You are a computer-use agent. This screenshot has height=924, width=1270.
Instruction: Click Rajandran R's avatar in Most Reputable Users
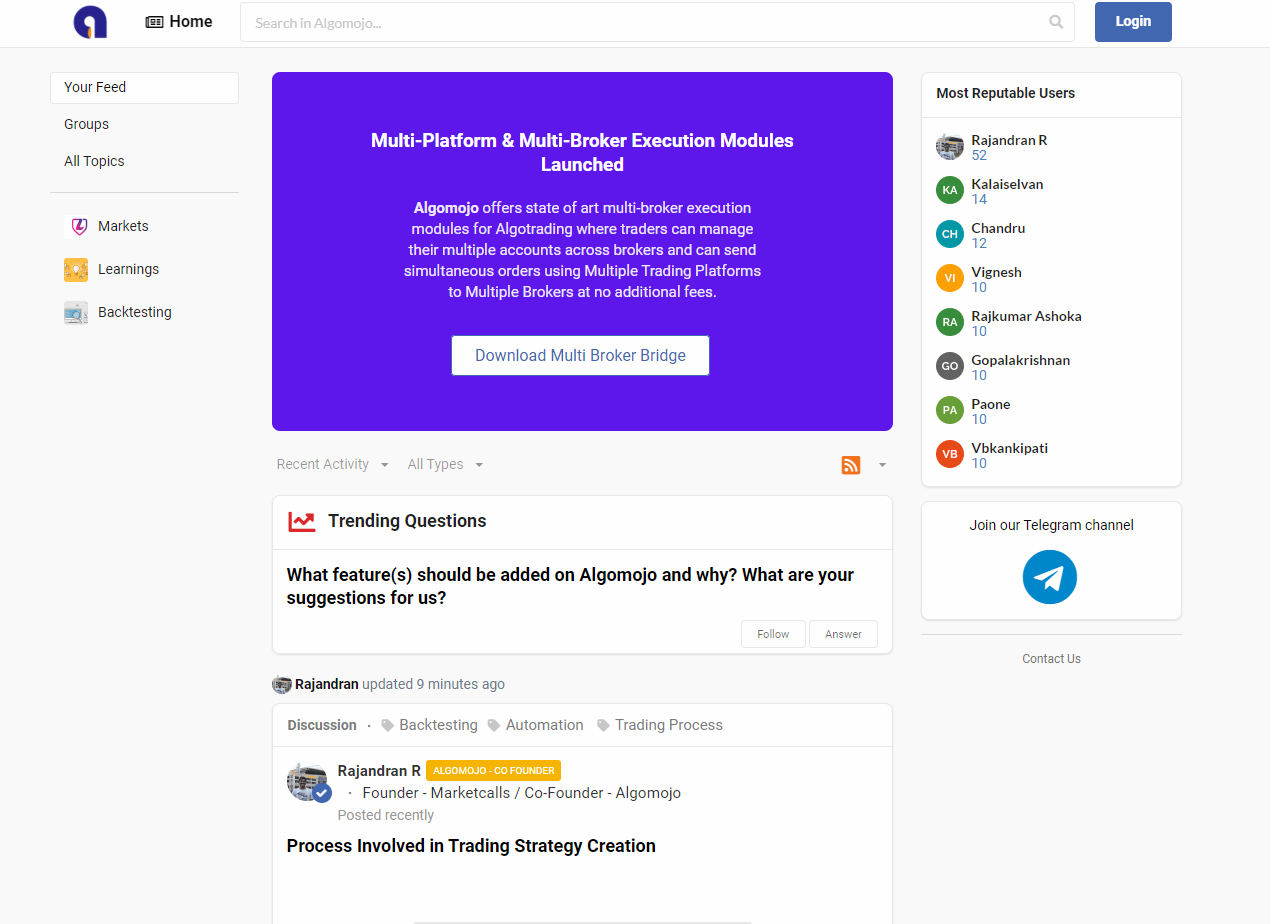[x=950, y=146]
